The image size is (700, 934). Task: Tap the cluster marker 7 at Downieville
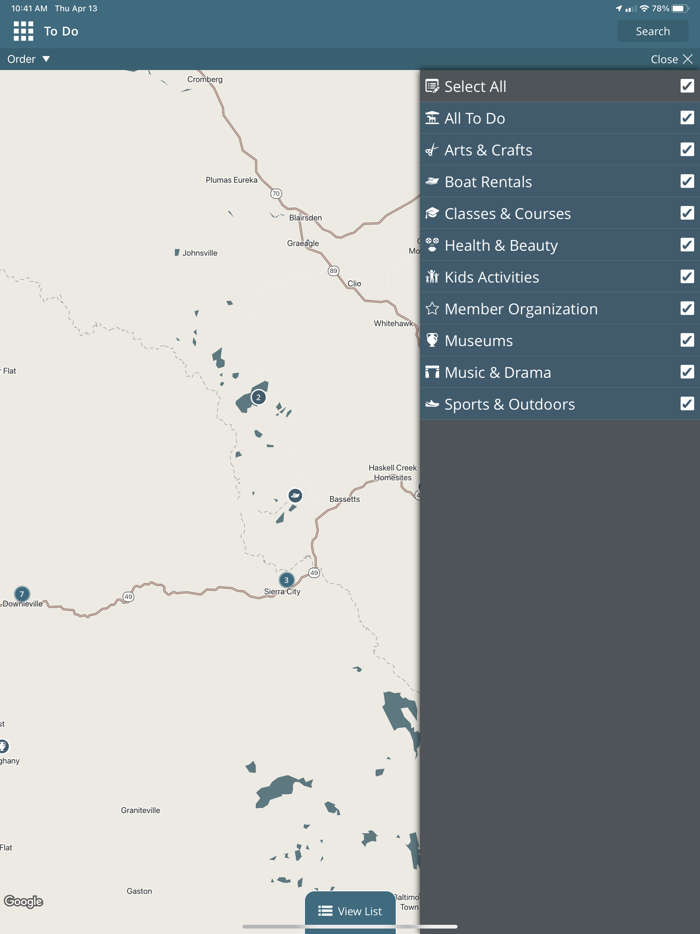point(22,594)
